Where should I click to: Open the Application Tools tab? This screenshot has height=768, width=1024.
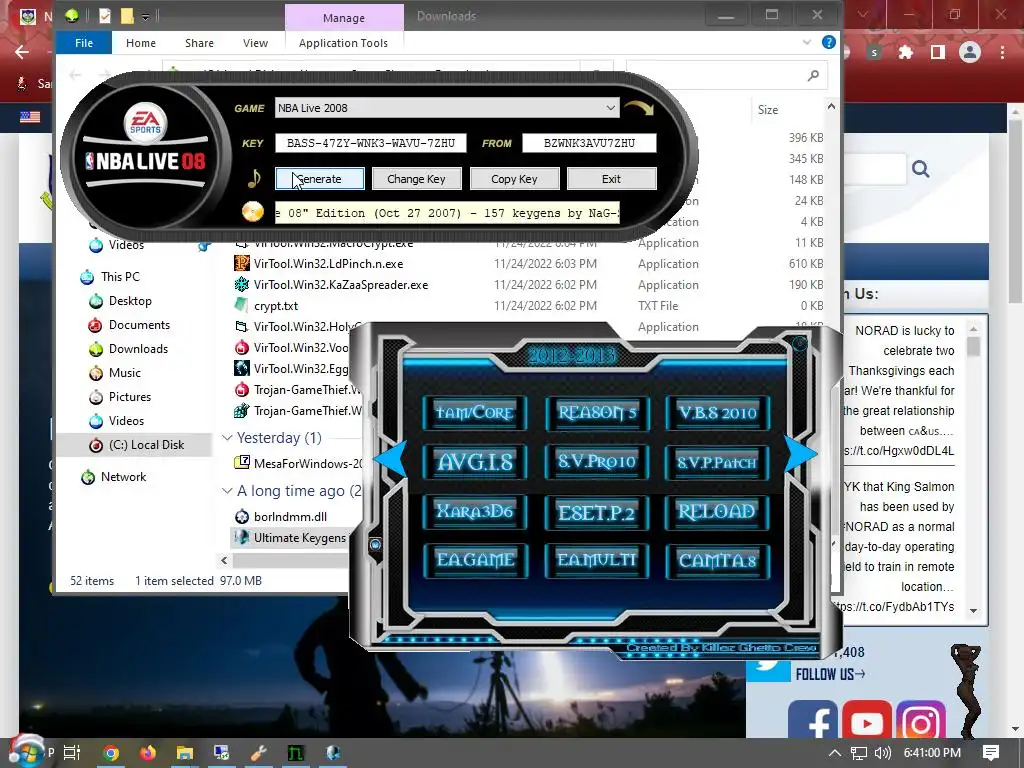point(343,42)
